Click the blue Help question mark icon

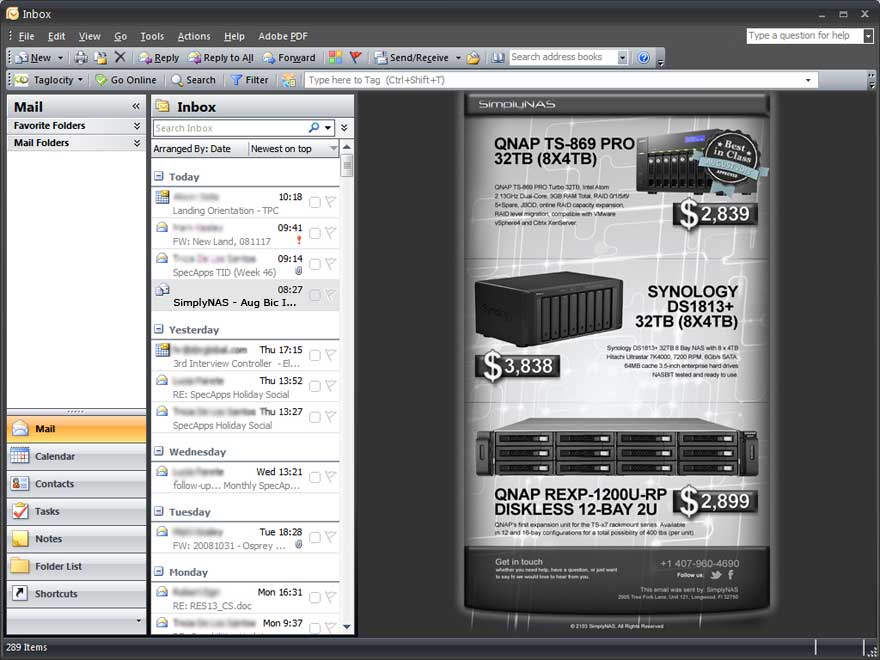644,58
